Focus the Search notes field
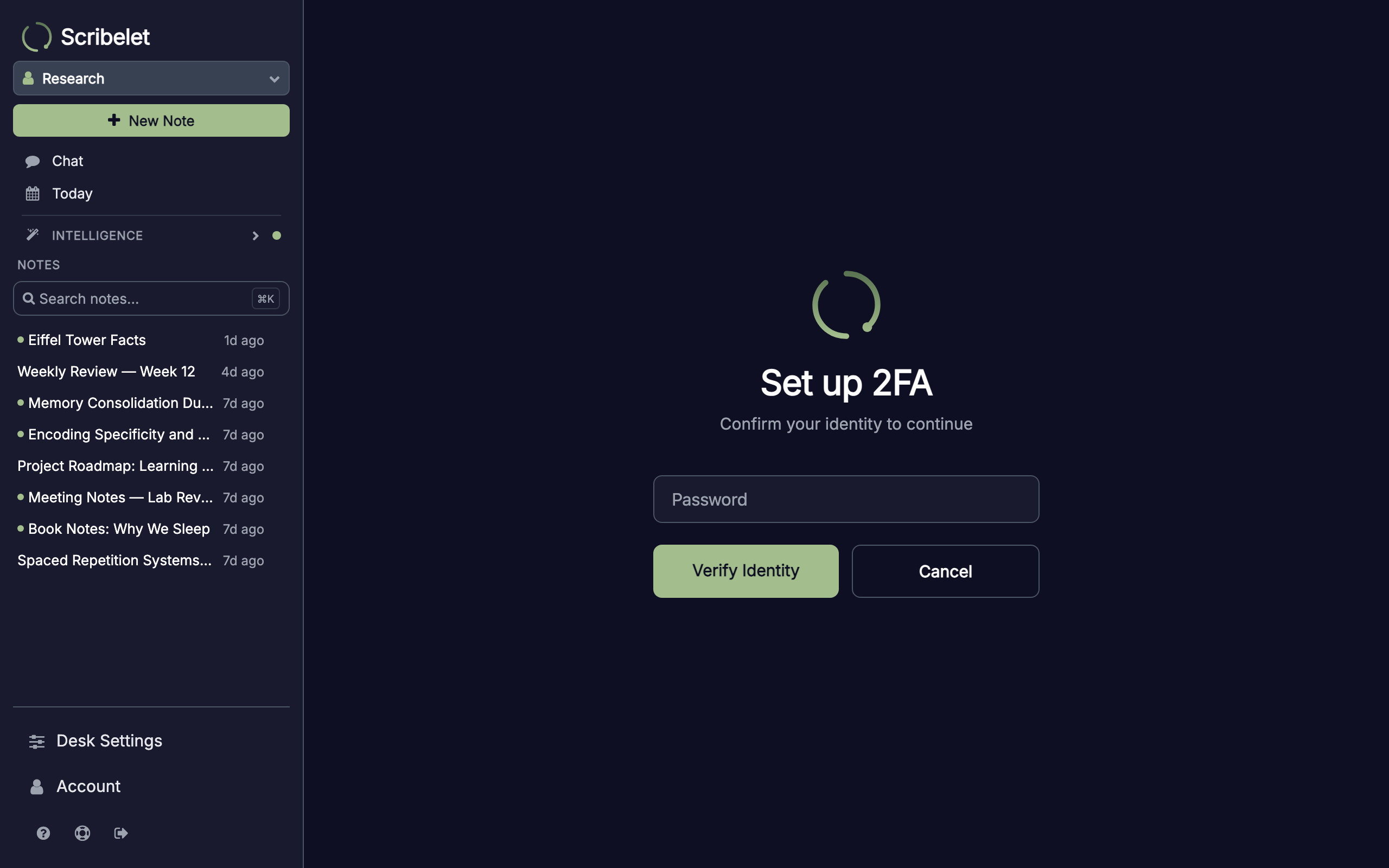Image resolution: width=1389 pixels, height=868 pixels. tap(151, 298)
